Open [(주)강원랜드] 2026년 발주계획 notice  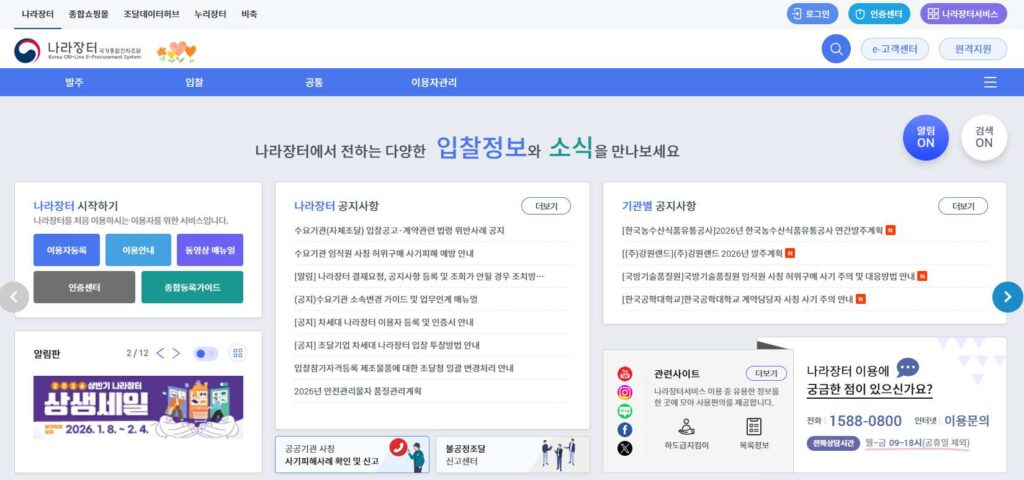click(x=702, y=253)
